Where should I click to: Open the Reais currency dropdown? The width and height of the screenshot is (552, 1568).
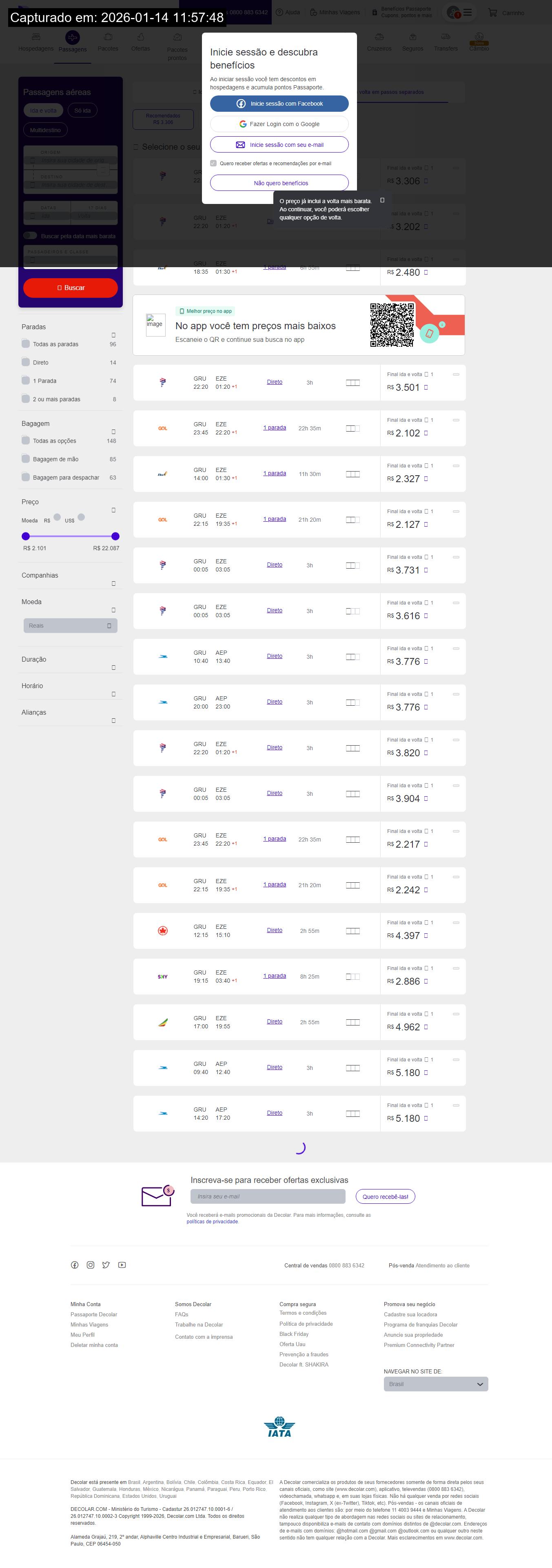click(71, 626)
